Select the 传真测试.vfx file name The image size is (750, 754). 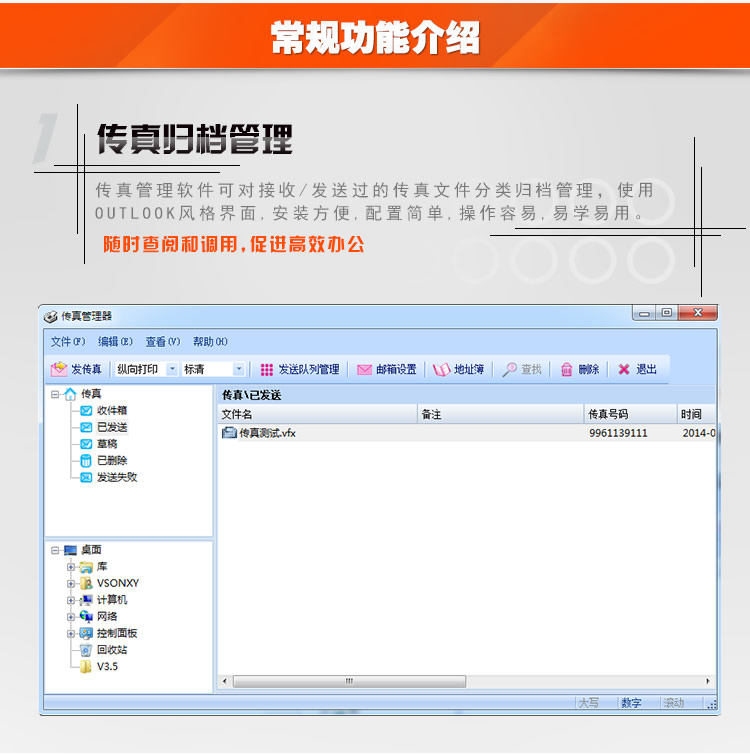[267, 433]
